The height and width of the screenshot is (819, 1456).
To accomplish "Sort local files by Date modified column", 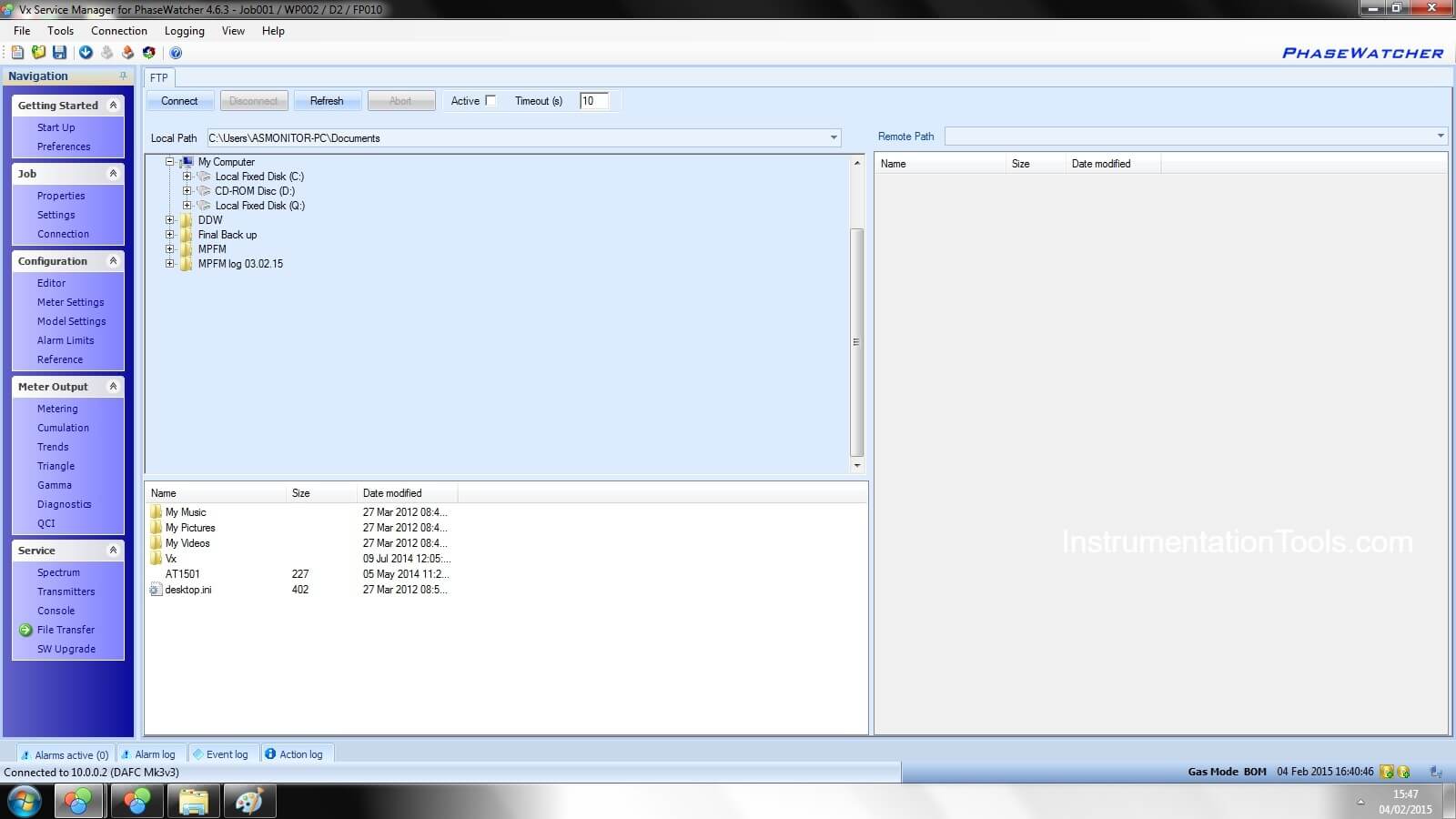I will click(x=407, y=493).
